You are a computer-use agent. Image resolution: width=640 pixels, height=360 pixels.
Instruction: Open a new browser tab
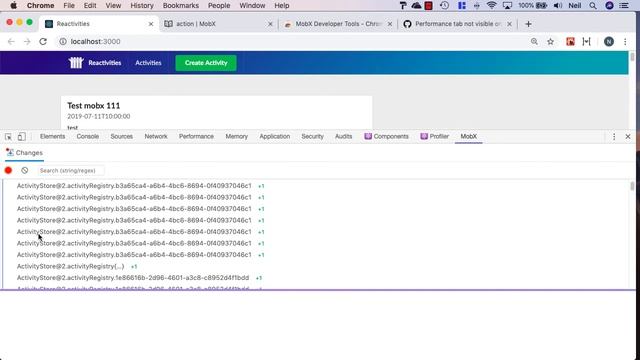[x=528, y=24]
